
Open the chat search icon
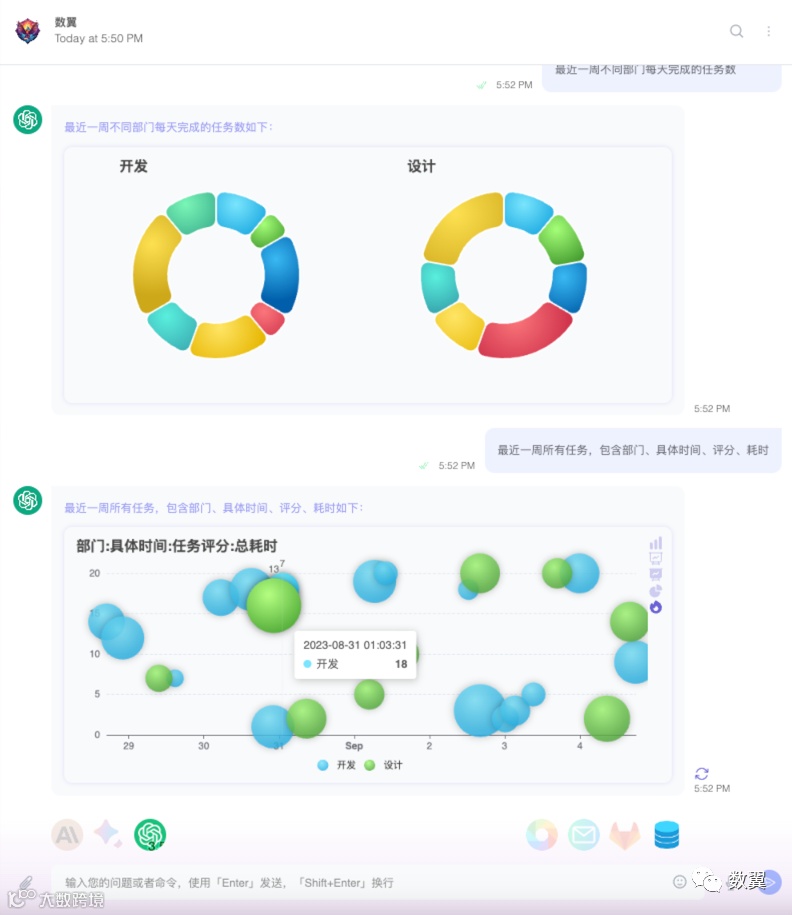pos(737,31)
